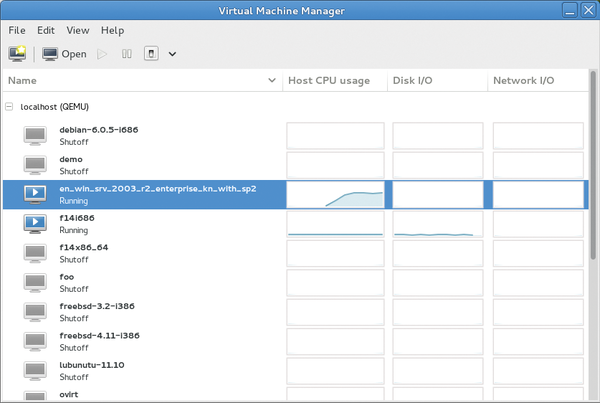
Task: Open the File menu
Action: (17, 31)
